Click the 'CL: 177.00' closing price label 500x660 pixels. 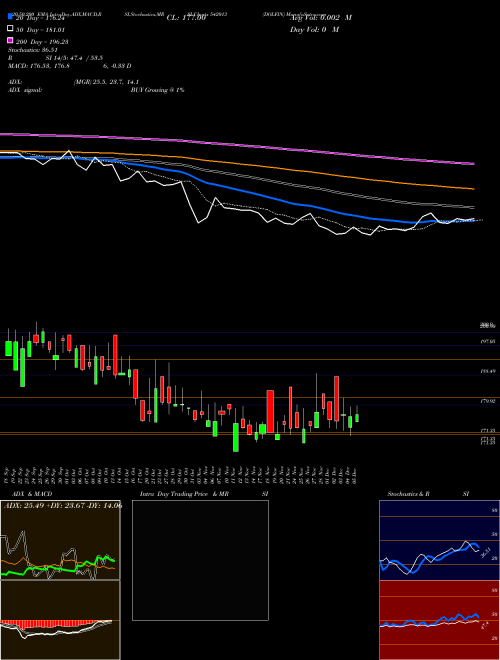(186, 18)
